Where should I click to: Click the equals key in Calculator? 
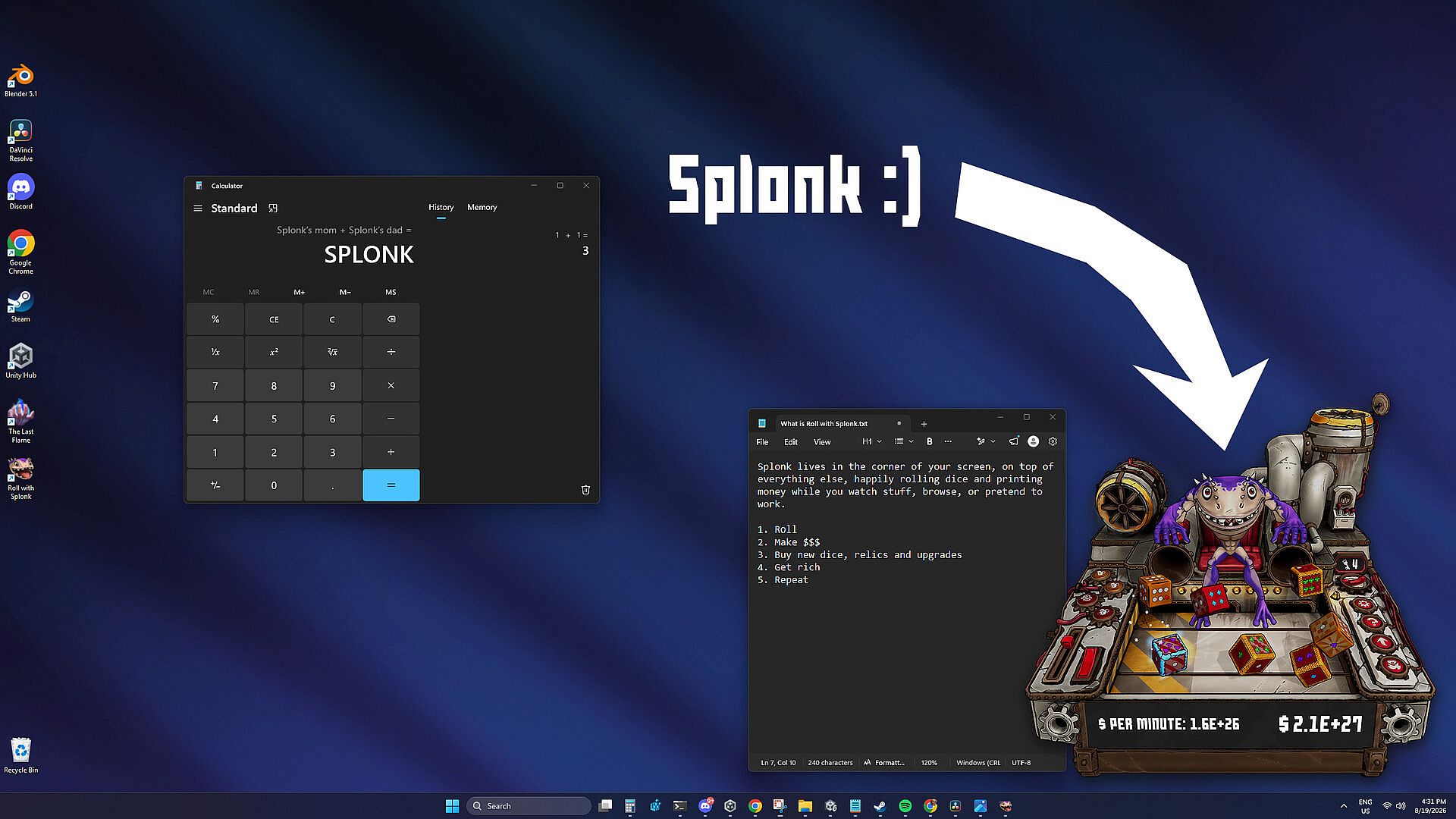pos(391,485)
